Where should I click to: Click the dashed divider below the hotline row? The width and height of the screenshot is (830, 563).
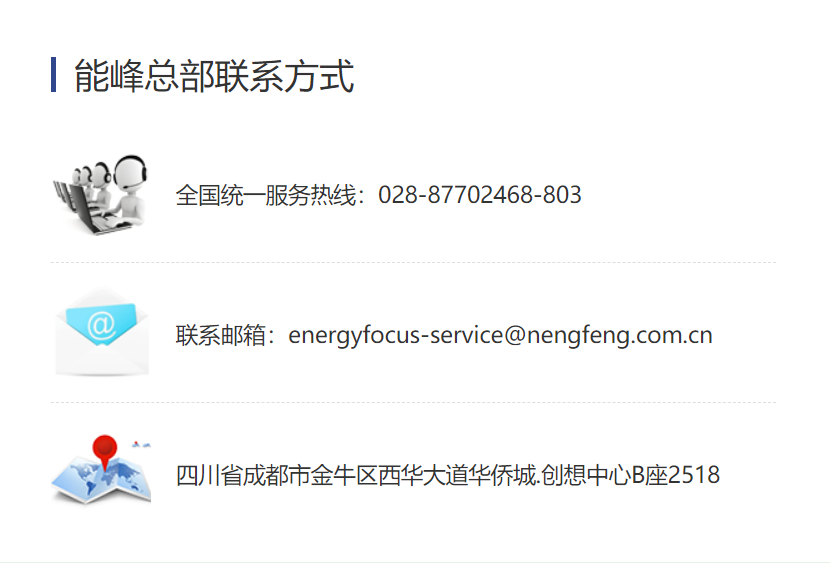pyautogui.click(x=413, y=262)
